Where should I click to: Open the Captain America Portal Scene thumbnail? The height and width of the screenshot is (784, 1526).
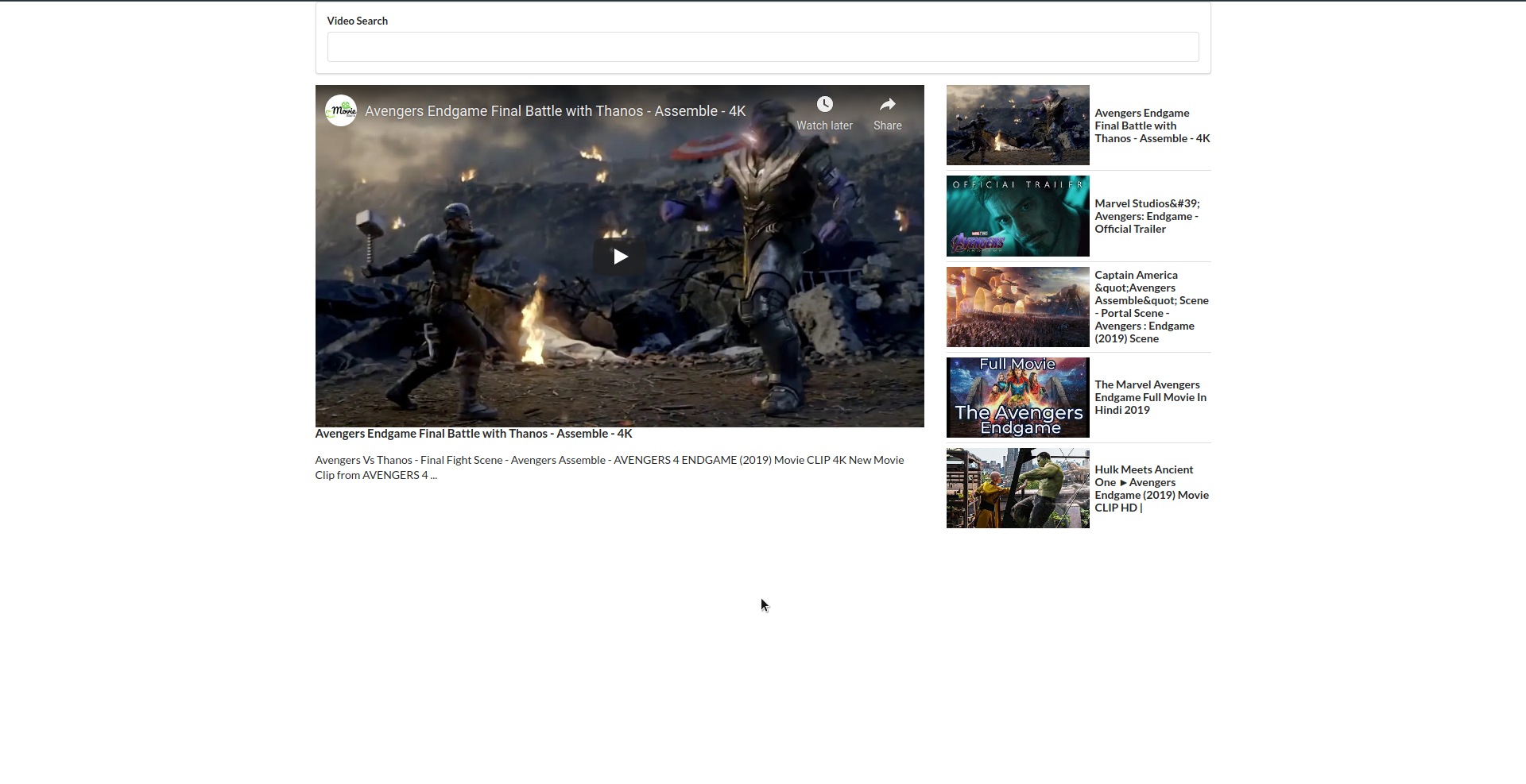(1017, 307)
